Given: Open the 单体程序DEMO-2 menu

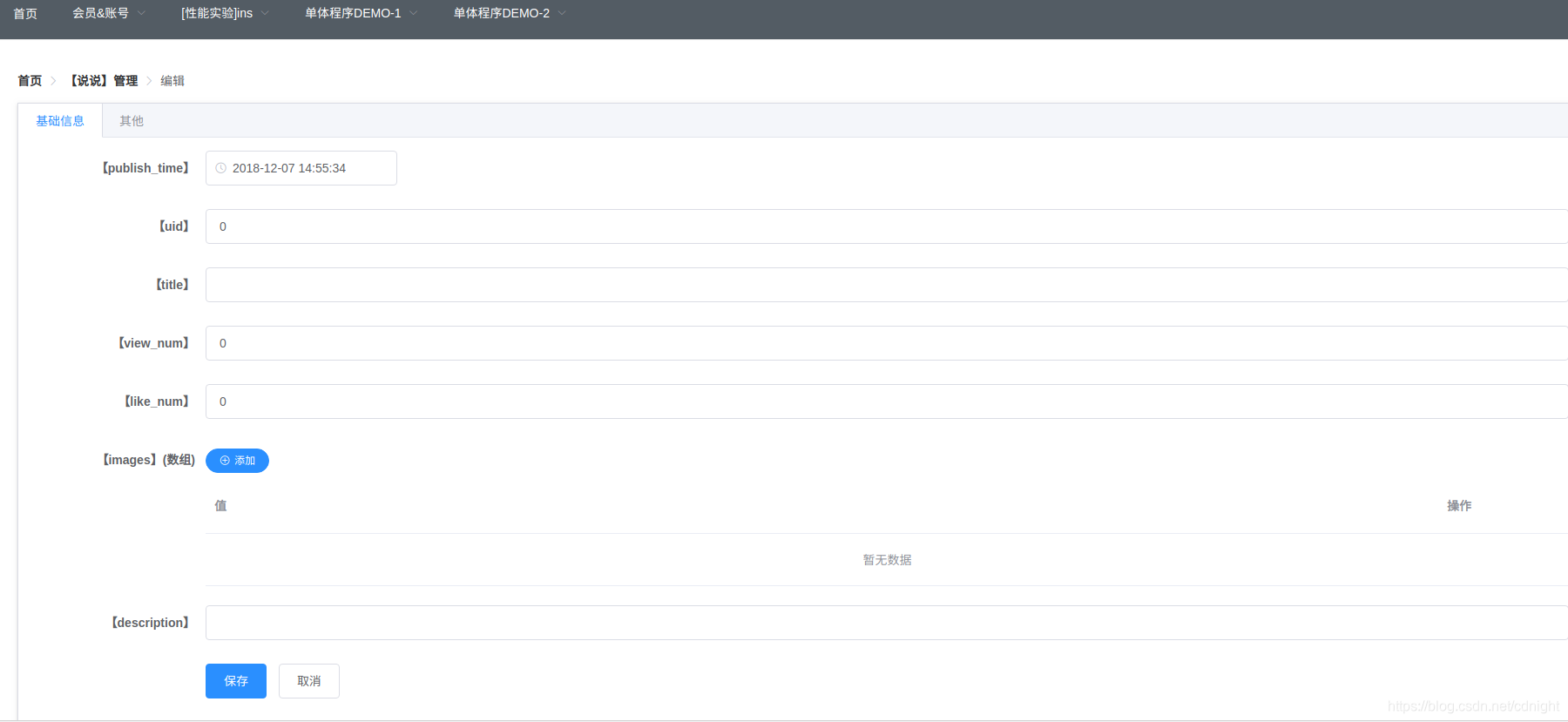Looking at the screenshot, I should tap(502, 13).
